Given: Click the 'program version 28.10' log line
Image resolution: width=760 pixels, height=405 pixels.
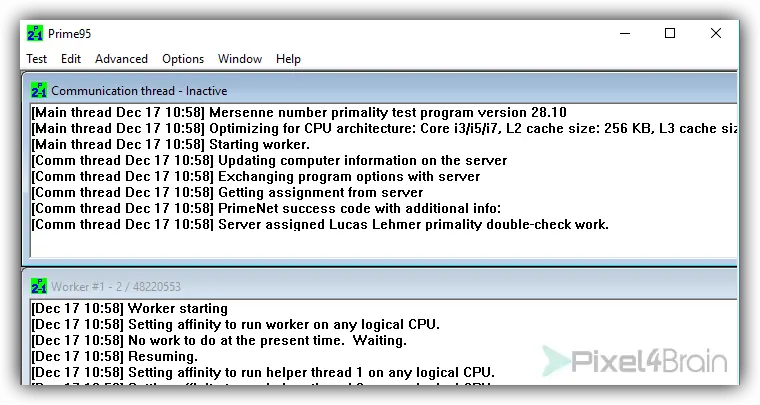Looking at the screenshot, I should [x=299, y=112].
